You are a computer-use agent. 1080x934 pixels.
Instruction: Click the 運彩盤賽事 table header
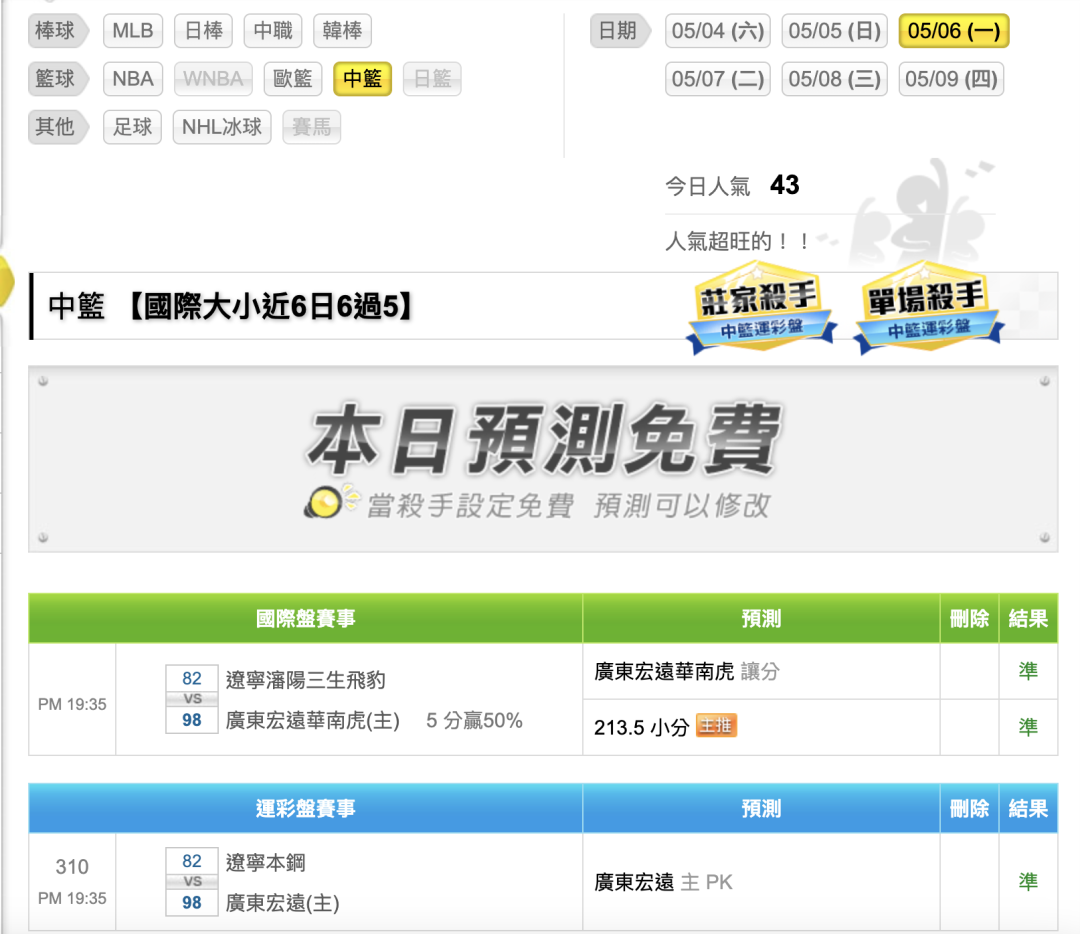tap(306, 808)
